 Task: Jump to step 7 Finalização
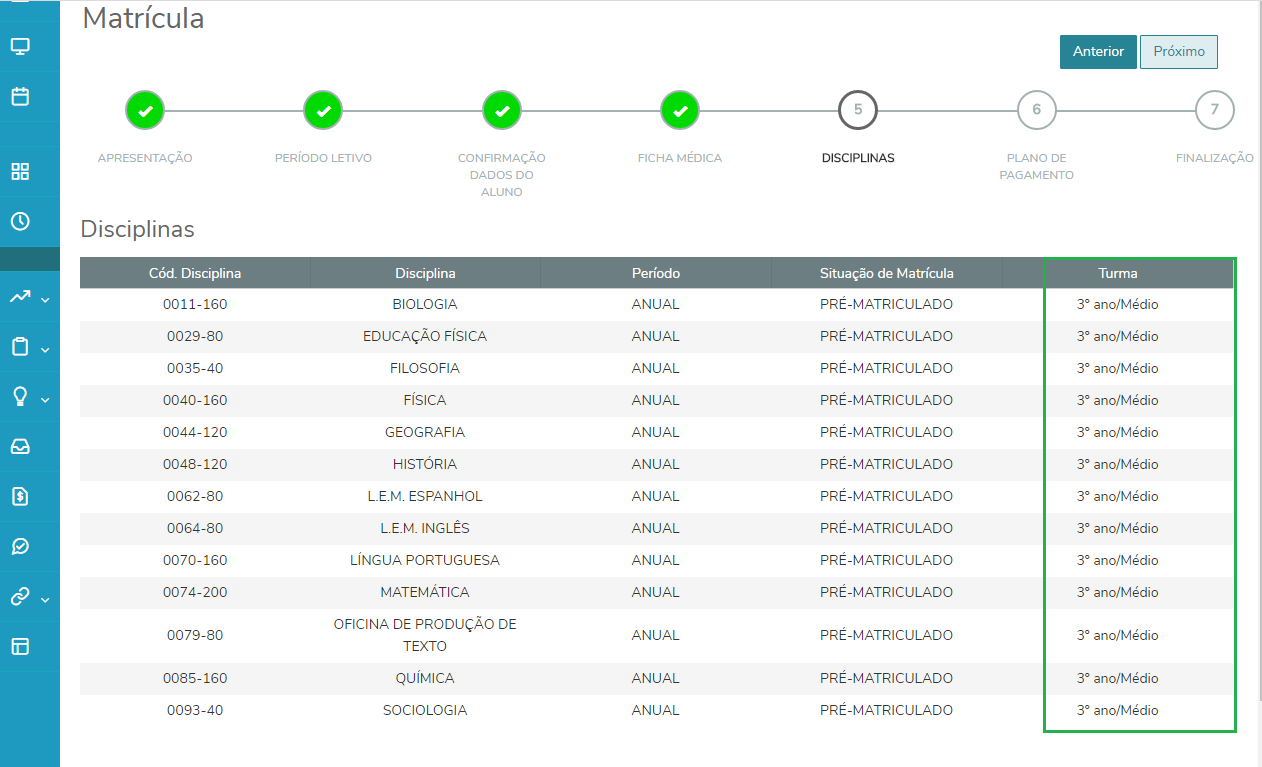[x=1215, y=110]
